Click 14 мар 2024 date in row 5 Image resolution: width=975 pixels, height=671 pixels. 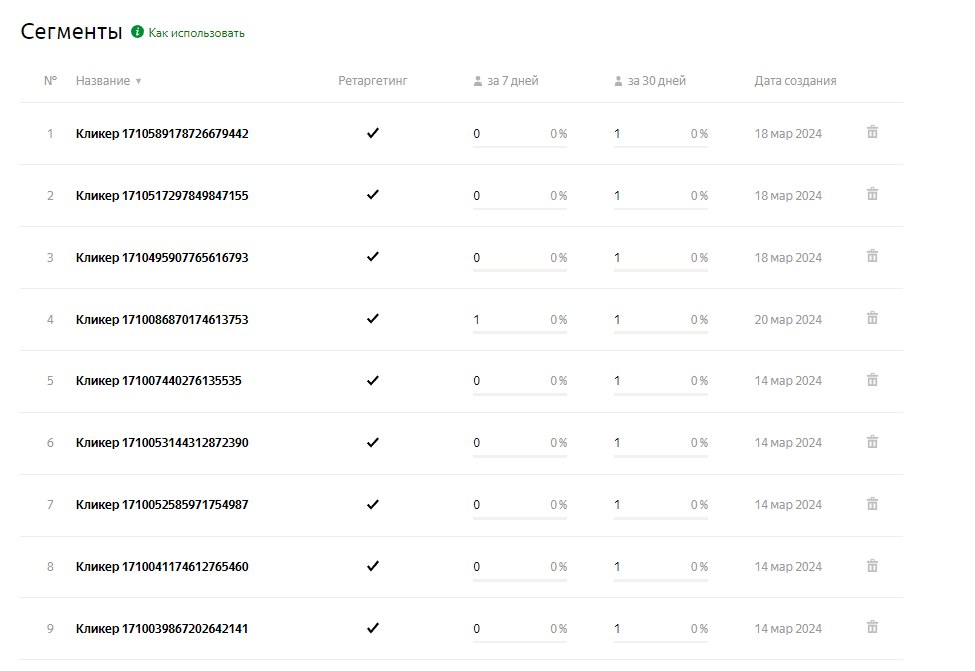(788, 381)
